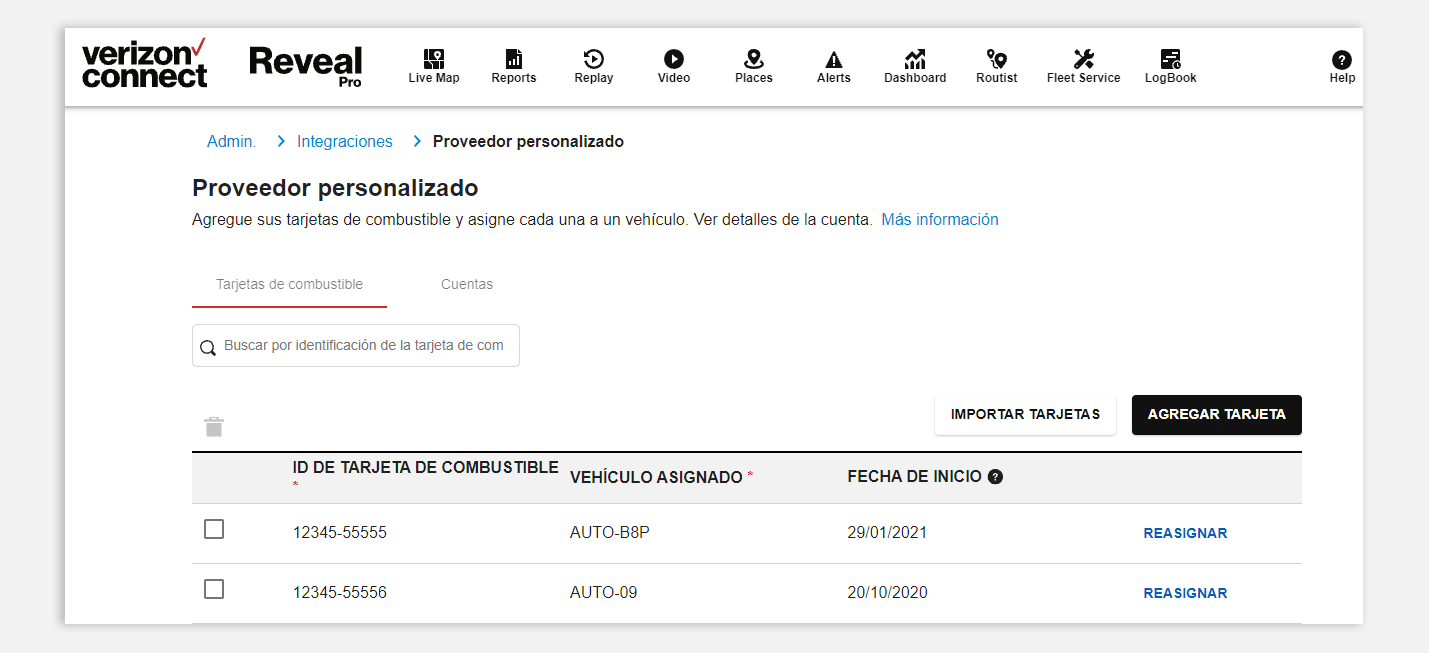This screenshot has height=653, width=1429.
Task: Click the Help question mark icon
Action: tap(1342, 60)
